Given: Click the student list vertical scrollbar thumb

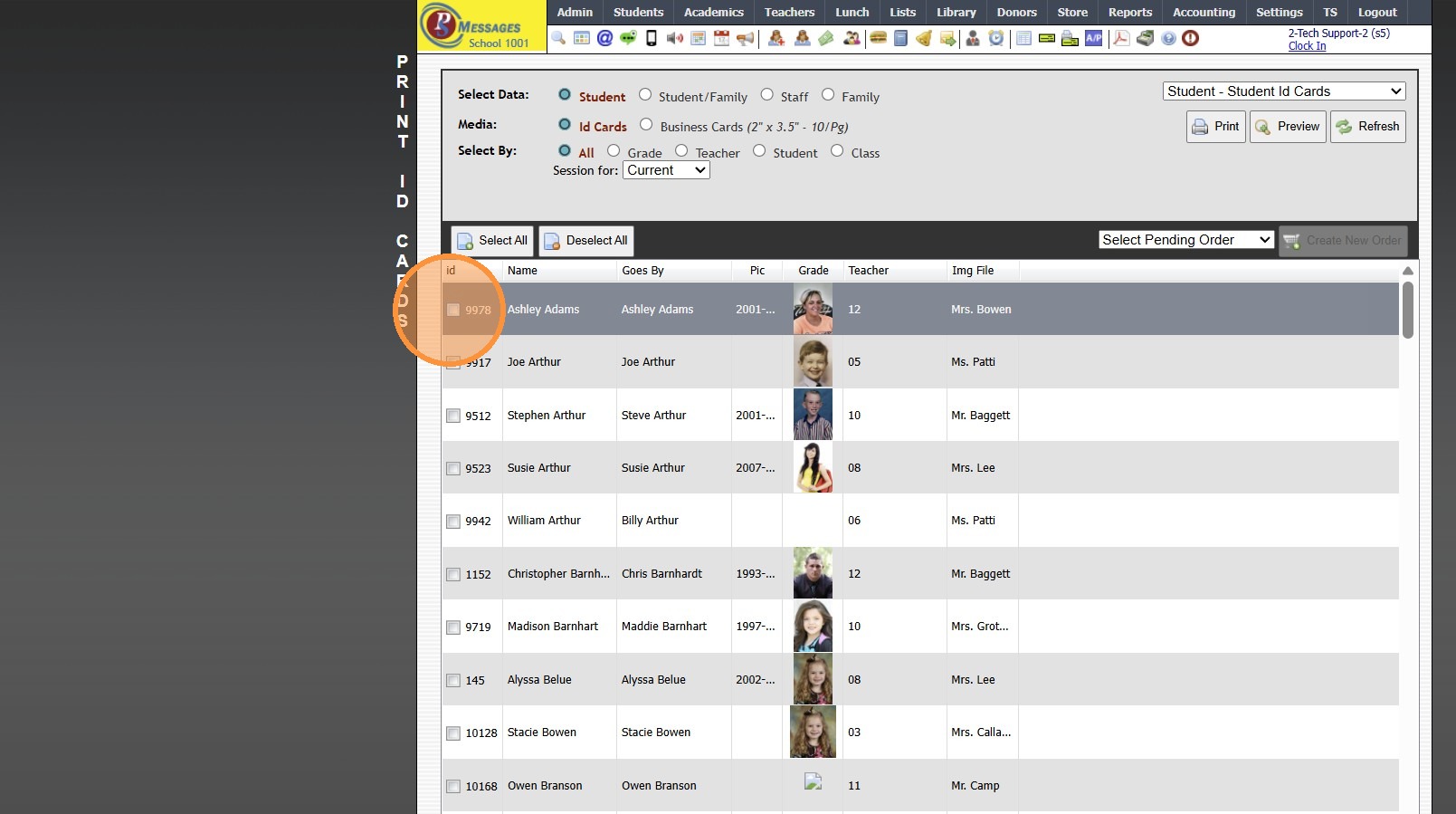Looking at the screenshot, I should (1408, 310).
